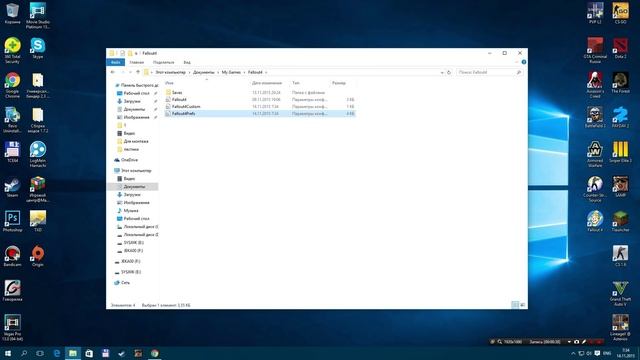Launch LogMeIn Hamachi shortcut
This screenshot has width=640, height=360.
[x=38, y=155]
